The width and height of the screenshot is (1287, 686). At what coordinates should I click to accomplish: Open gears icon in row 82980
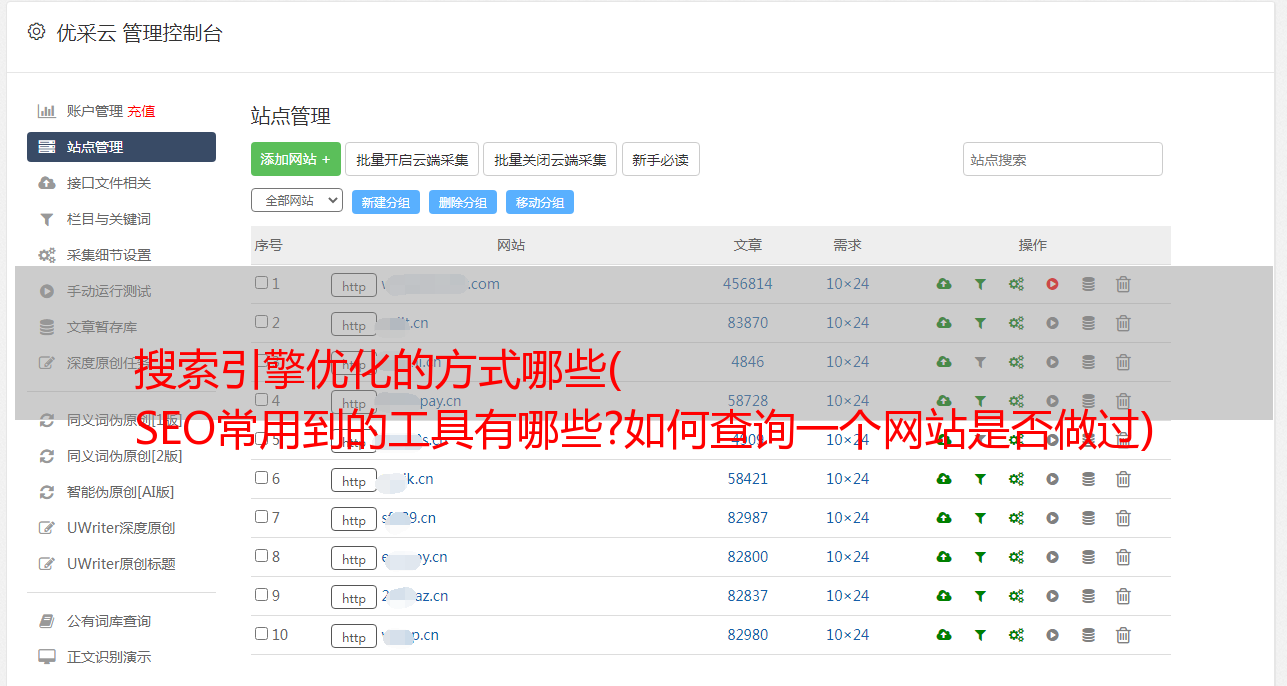point(1016,635)
